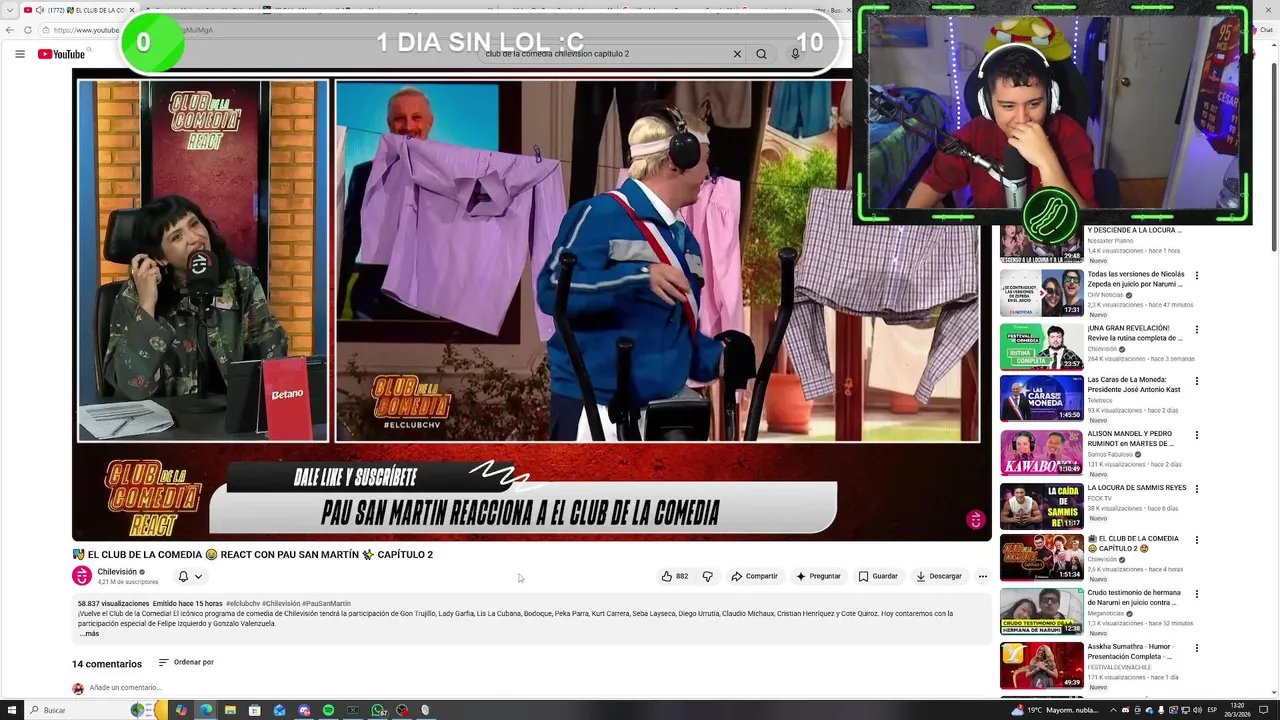Run search with the magnifier button
The width and height of the screenshot is (1280, 720).
pos(761,54)
